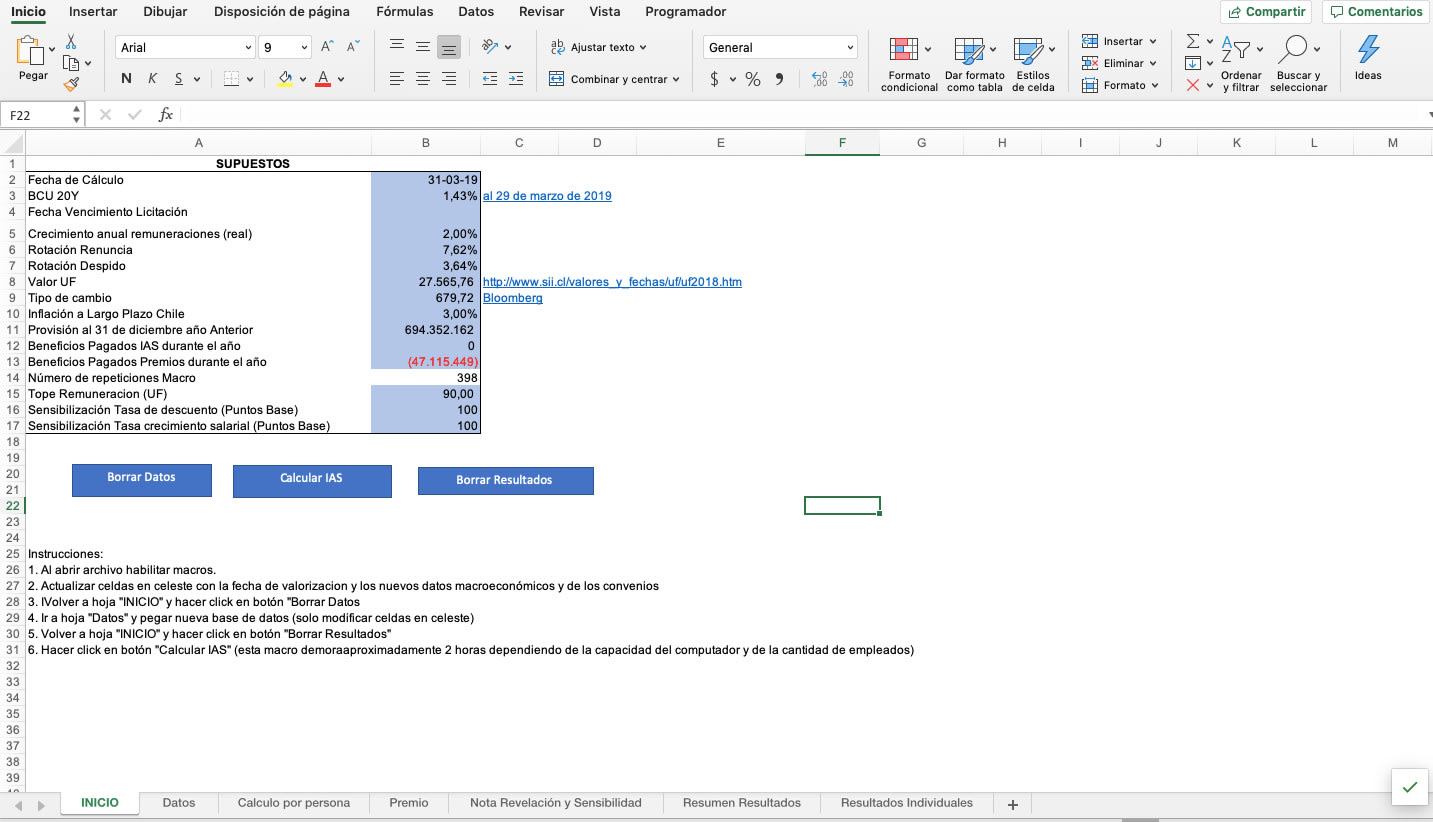Click the increase font size icon
Screen dimensions: 1433x822
(328, 47)
